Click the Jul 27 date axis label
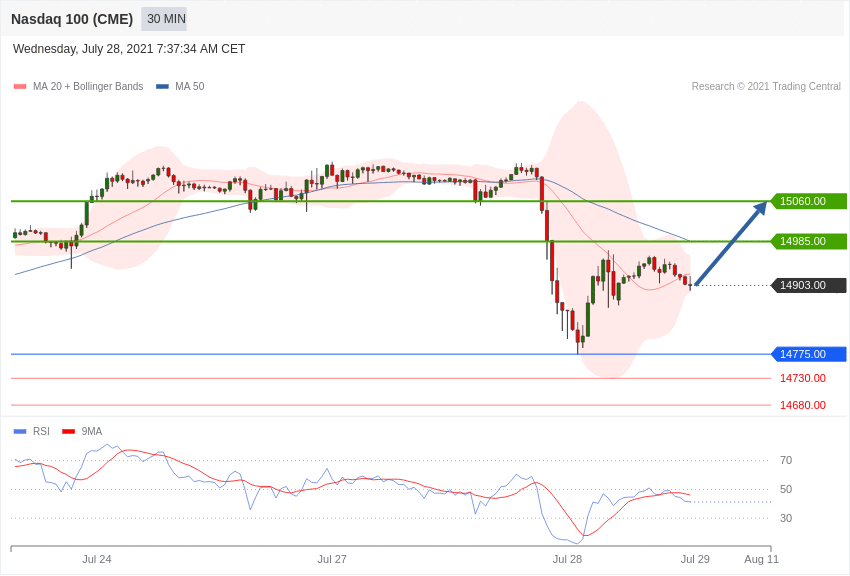 tap(332, 559)
